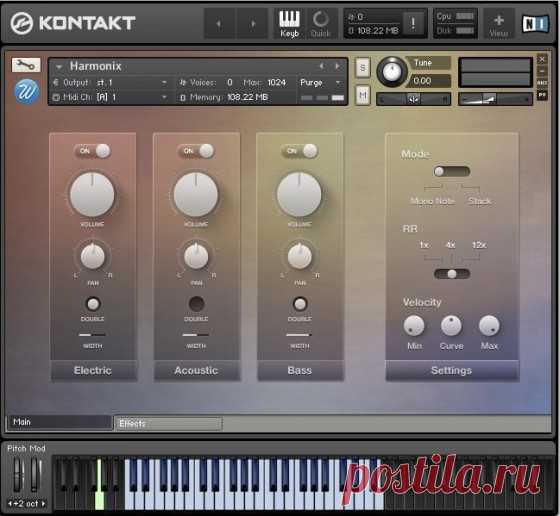Click the AUX button in header
560x516 pixels.
pos(542,83)
